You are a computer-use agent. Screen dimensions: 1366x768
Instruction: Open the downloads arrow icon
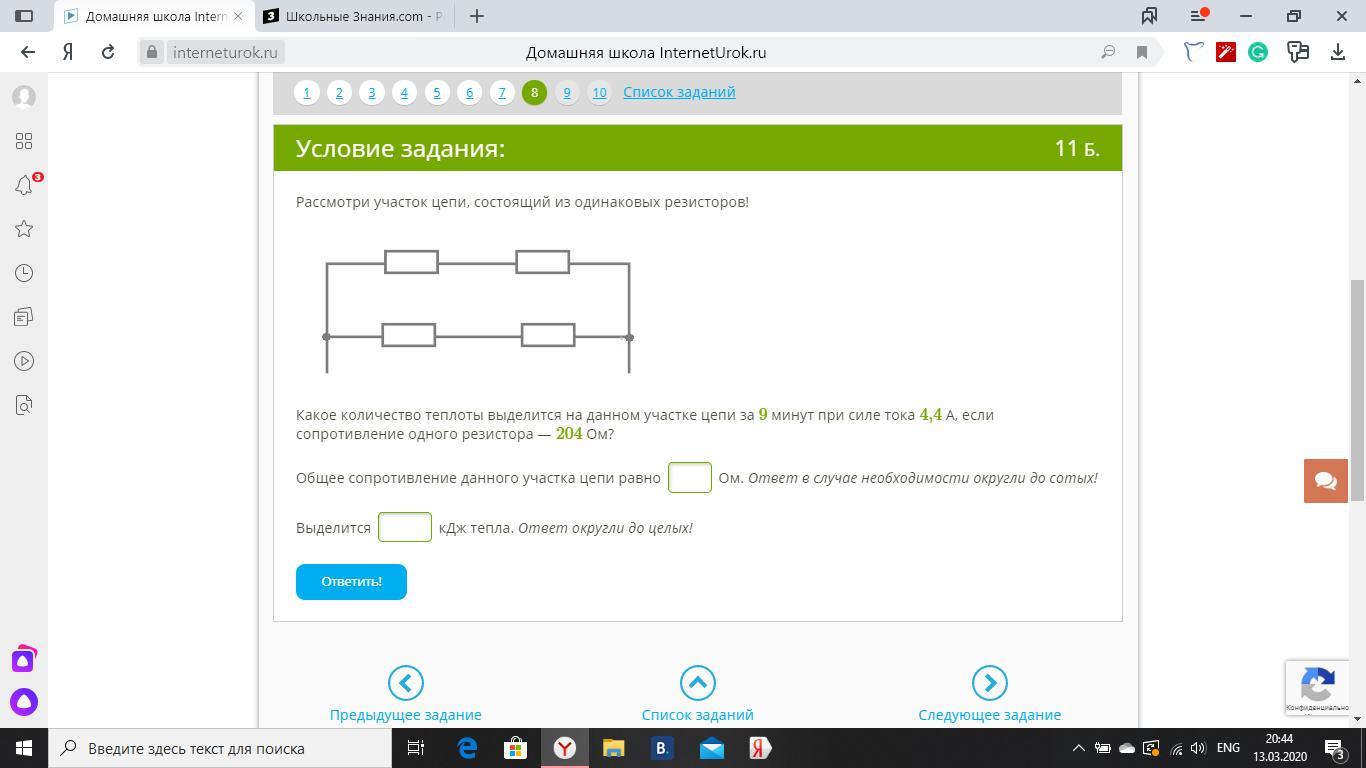(1338, 52)
